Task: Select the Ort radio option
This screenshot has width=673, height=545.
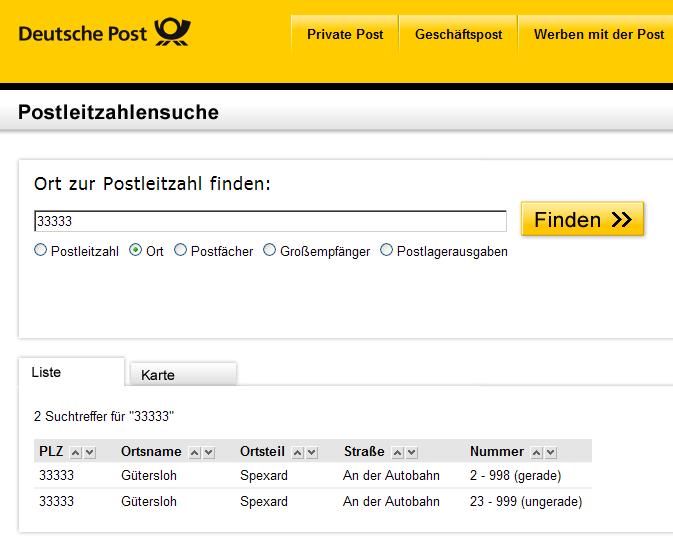Action: click(x=136, y=251)
